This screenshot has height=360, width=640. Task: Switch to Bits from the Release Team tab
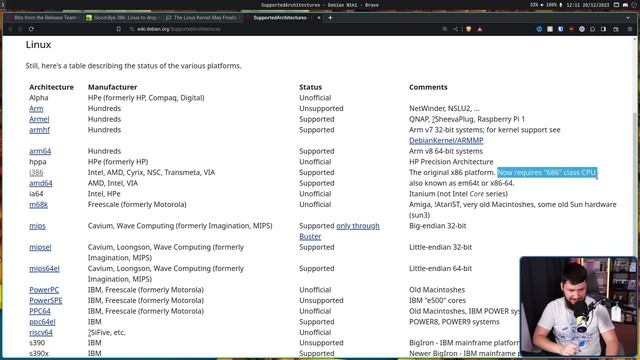[x=43, y=18]
